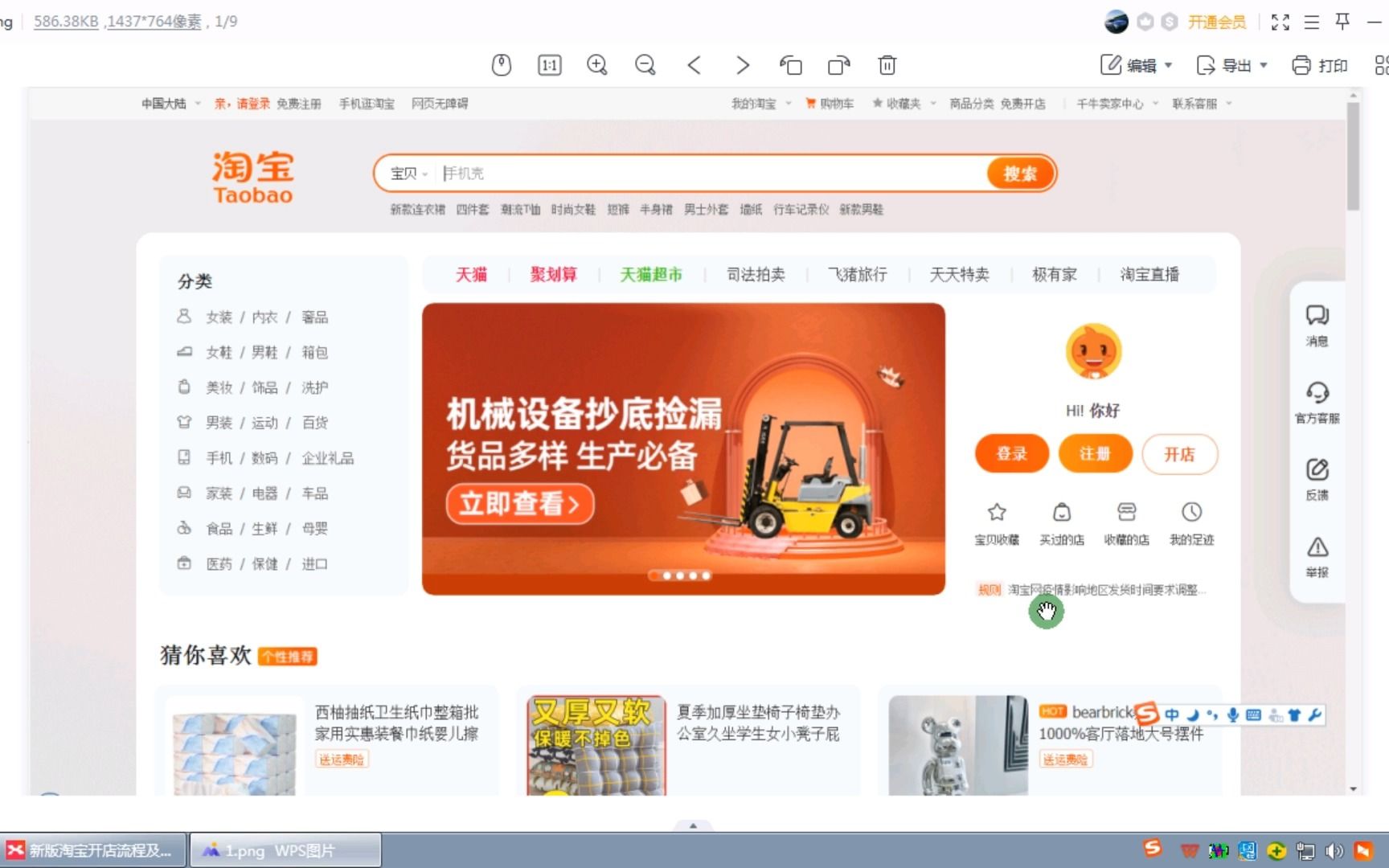Screen dimensions: 1389x868
Task: Click the 购物车 shopping cart link
Action: tap(830, 104)
